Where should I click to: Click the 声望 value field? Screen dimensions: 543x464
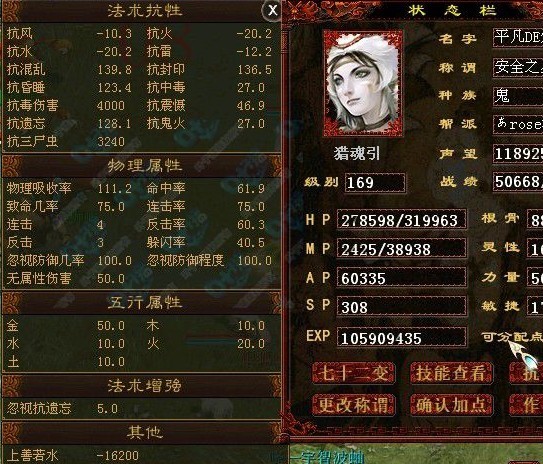(x=518, y=153)
